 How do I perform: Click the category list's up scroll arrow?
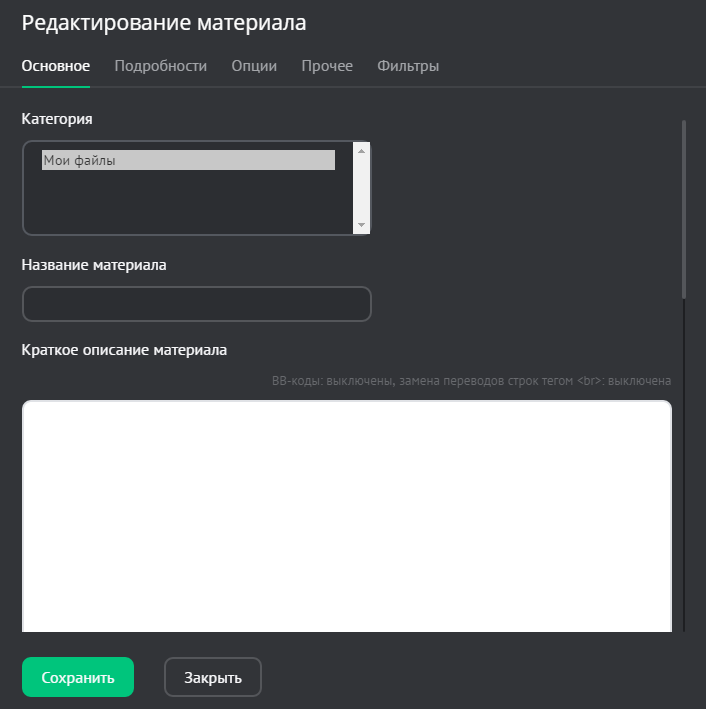coord(362,151)
